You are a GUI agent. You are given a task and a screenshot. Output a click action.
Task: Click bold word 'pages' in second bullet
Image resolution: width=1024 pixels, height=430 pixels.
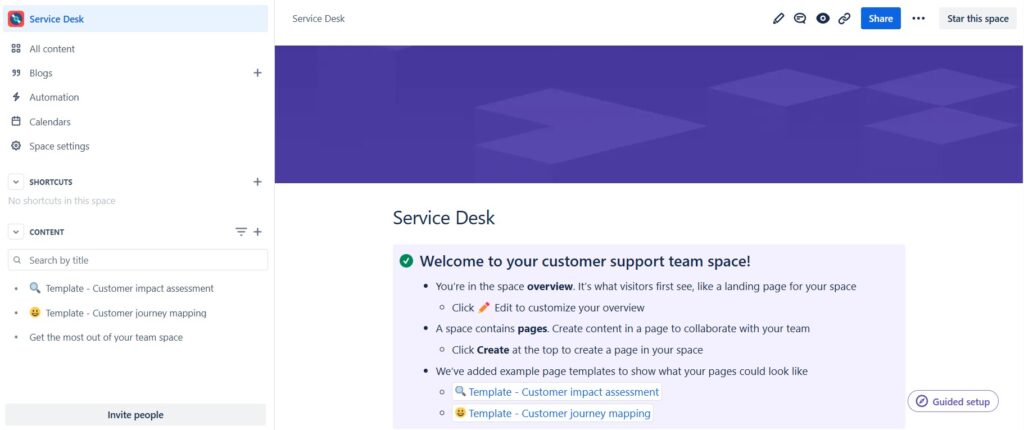(x=532, y=329)
